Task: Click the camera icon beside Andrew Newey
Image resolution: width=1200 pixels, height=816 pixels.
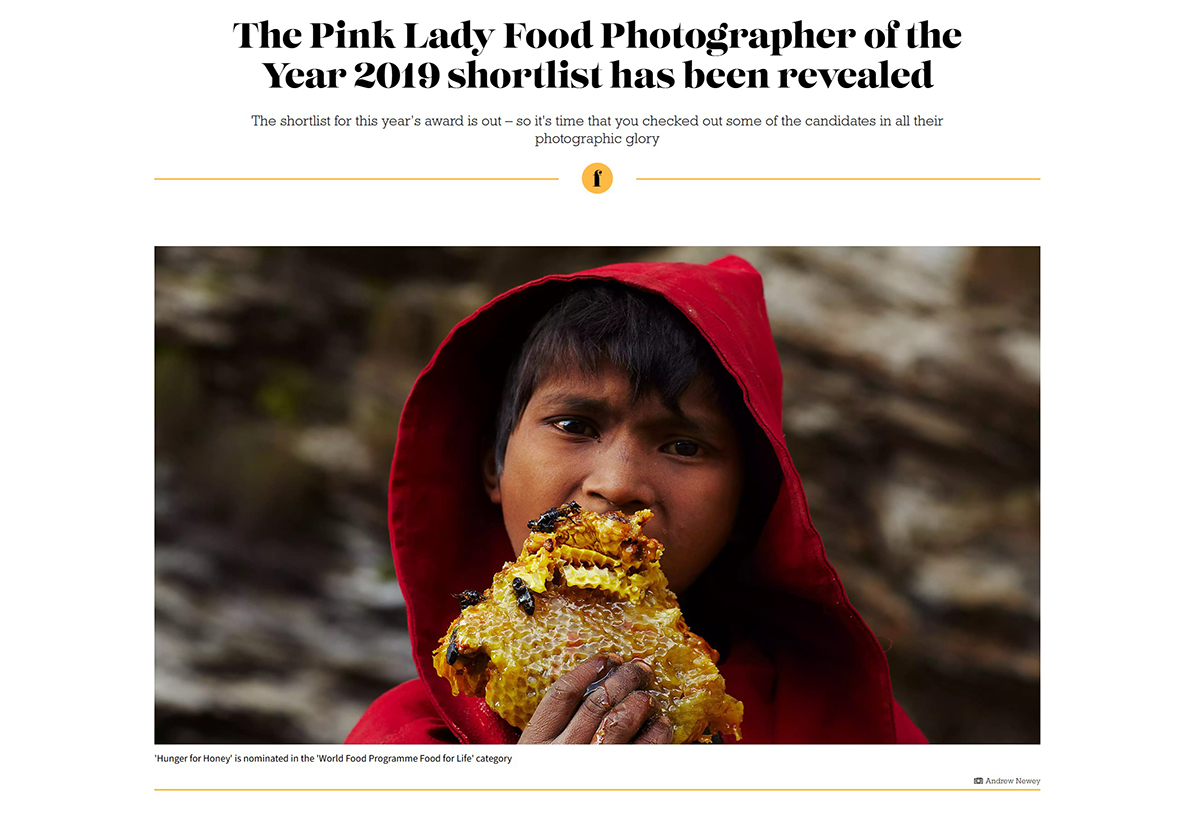Action: pos(978,781)
